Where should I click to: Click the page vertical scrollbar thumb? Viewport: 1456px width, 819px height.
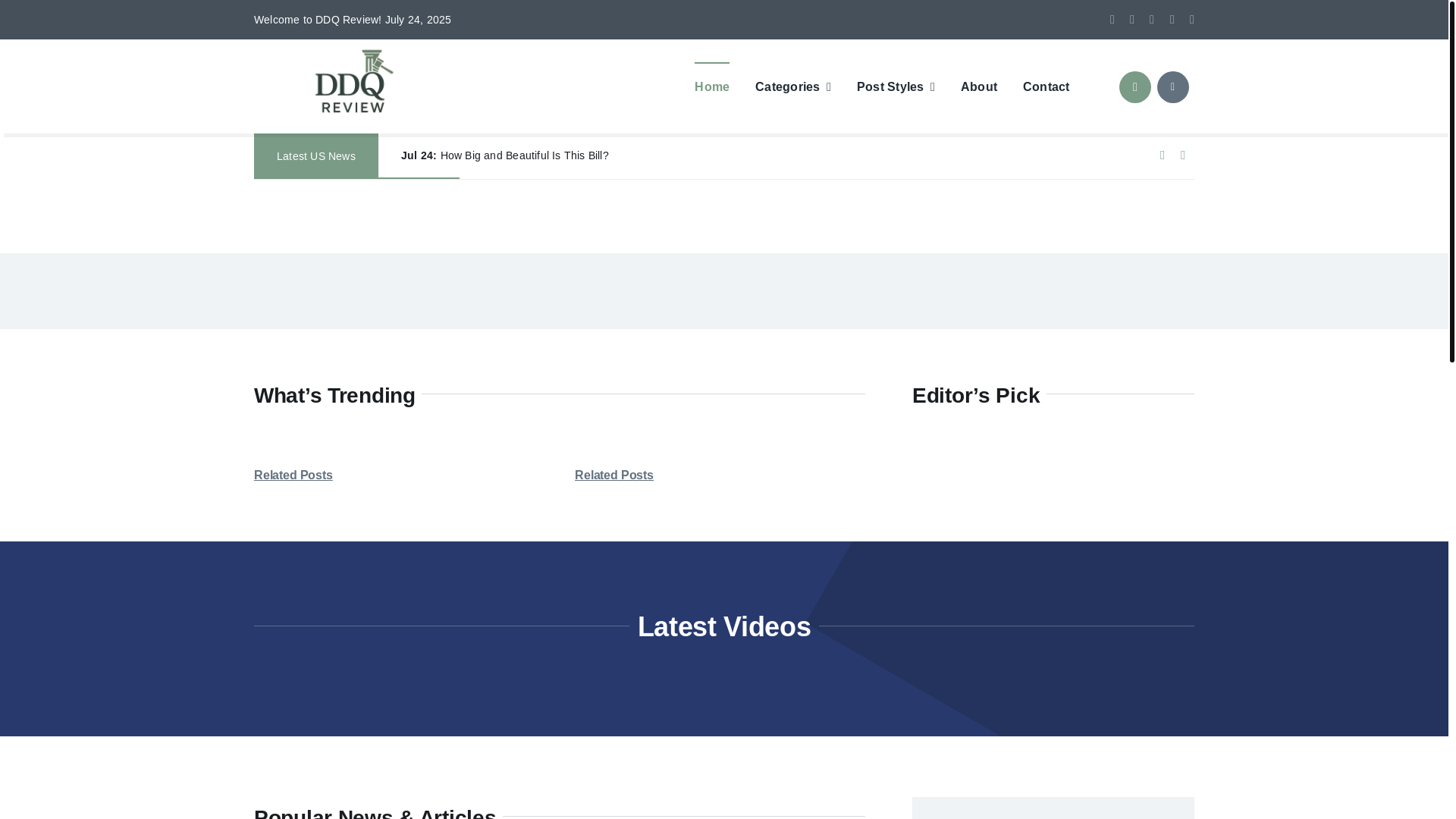[x=1451, y=181]
